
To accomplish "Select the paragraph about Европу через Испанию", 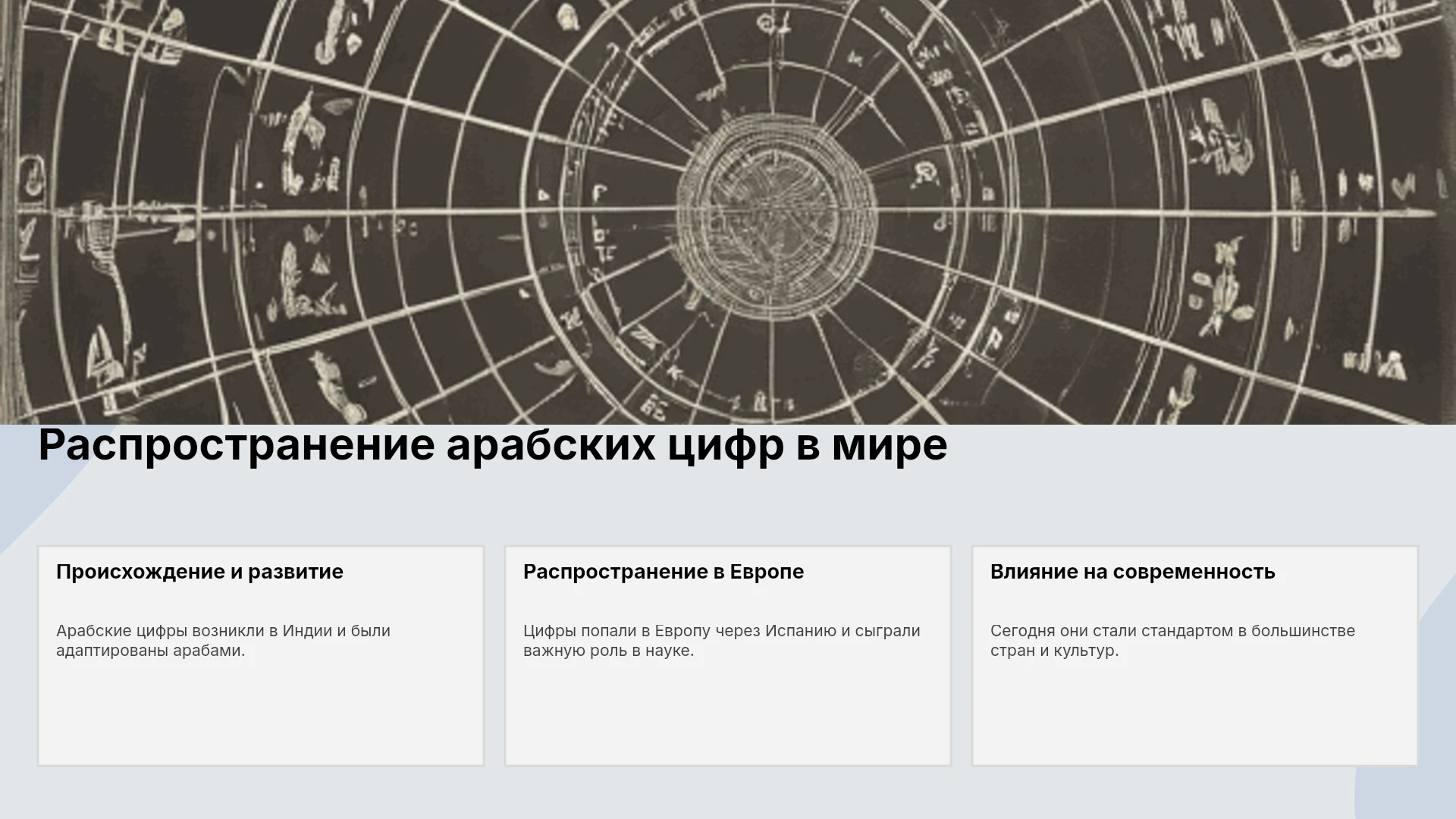I will tap(721, 641).
